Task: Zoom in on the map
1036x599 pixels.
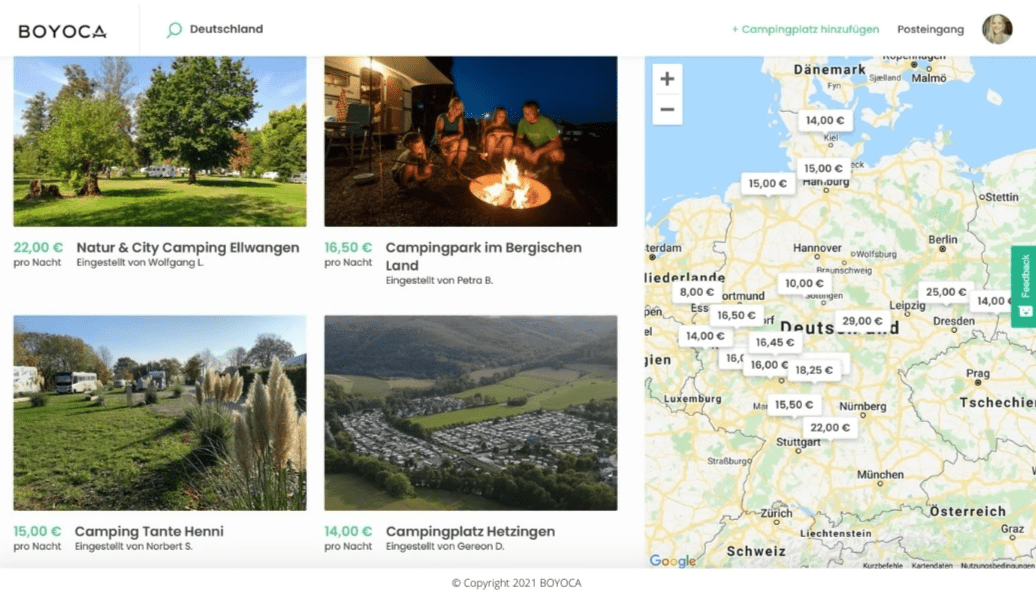Action: (x=667, y=79)
